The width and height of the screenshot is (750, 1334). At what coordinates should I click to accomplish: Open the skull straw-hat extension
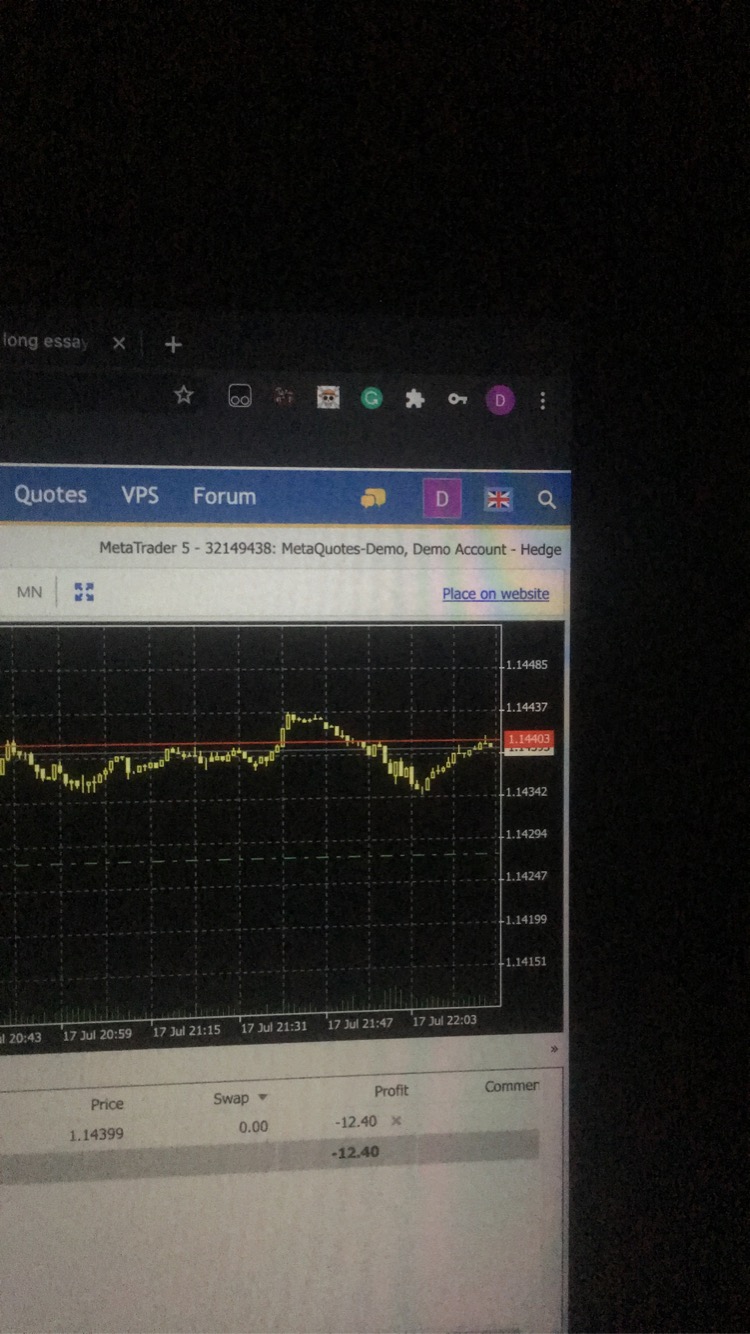click(328, 398)
